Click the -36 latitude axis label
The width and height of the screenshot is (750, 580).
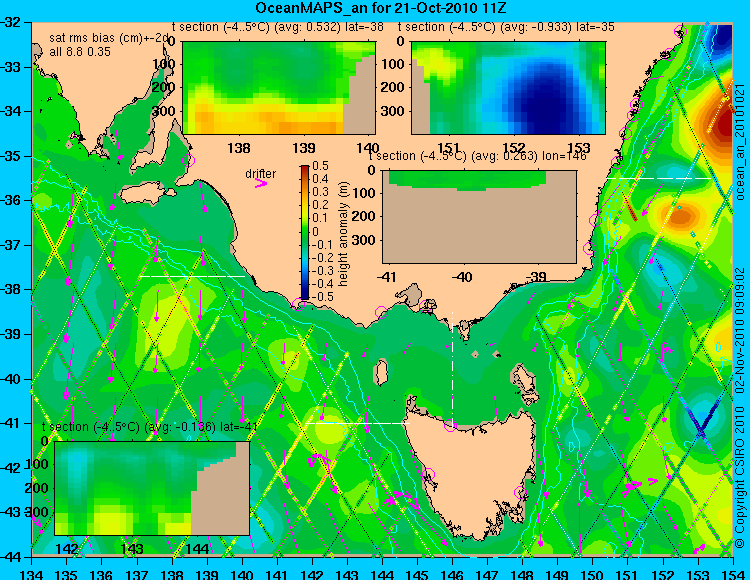tap(11, 200)
